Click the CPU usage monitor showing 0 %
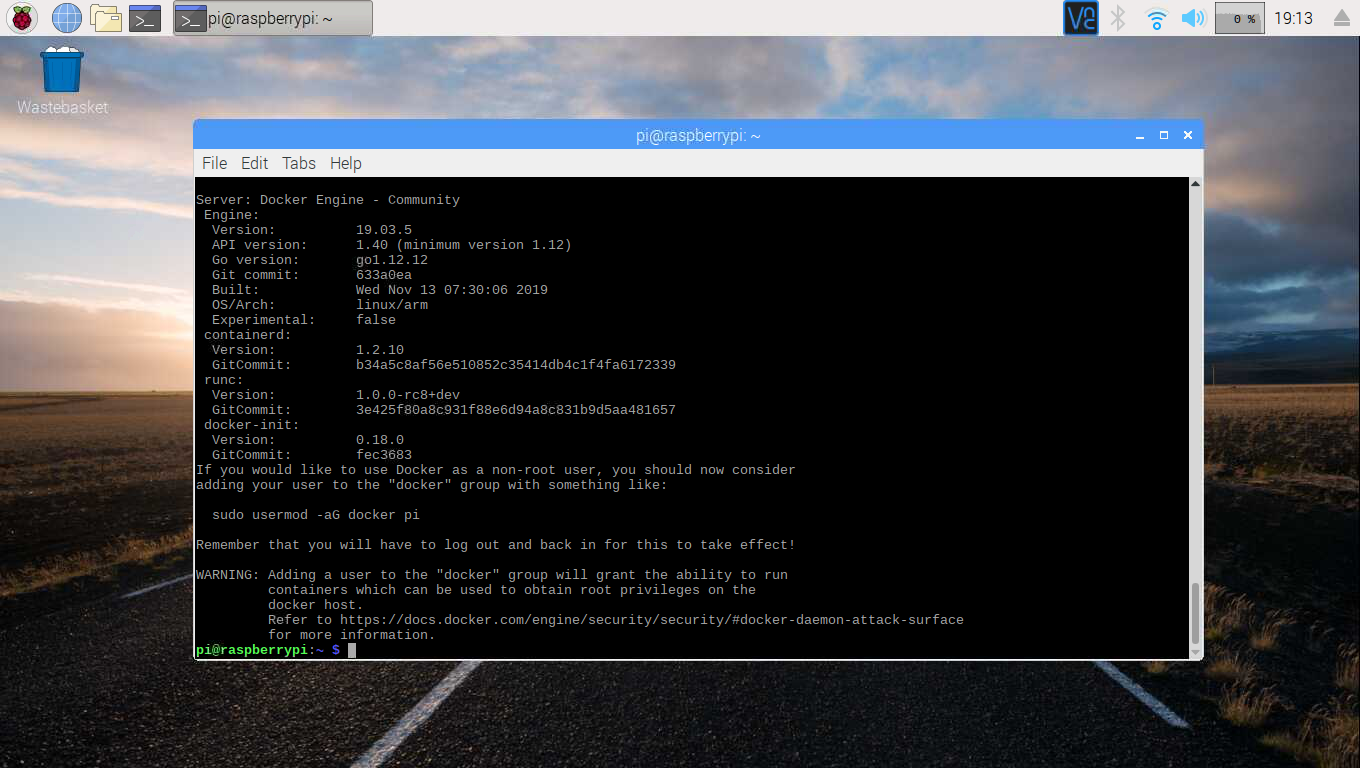This screenshot has width=1360, height=768. pos(1239,18)
